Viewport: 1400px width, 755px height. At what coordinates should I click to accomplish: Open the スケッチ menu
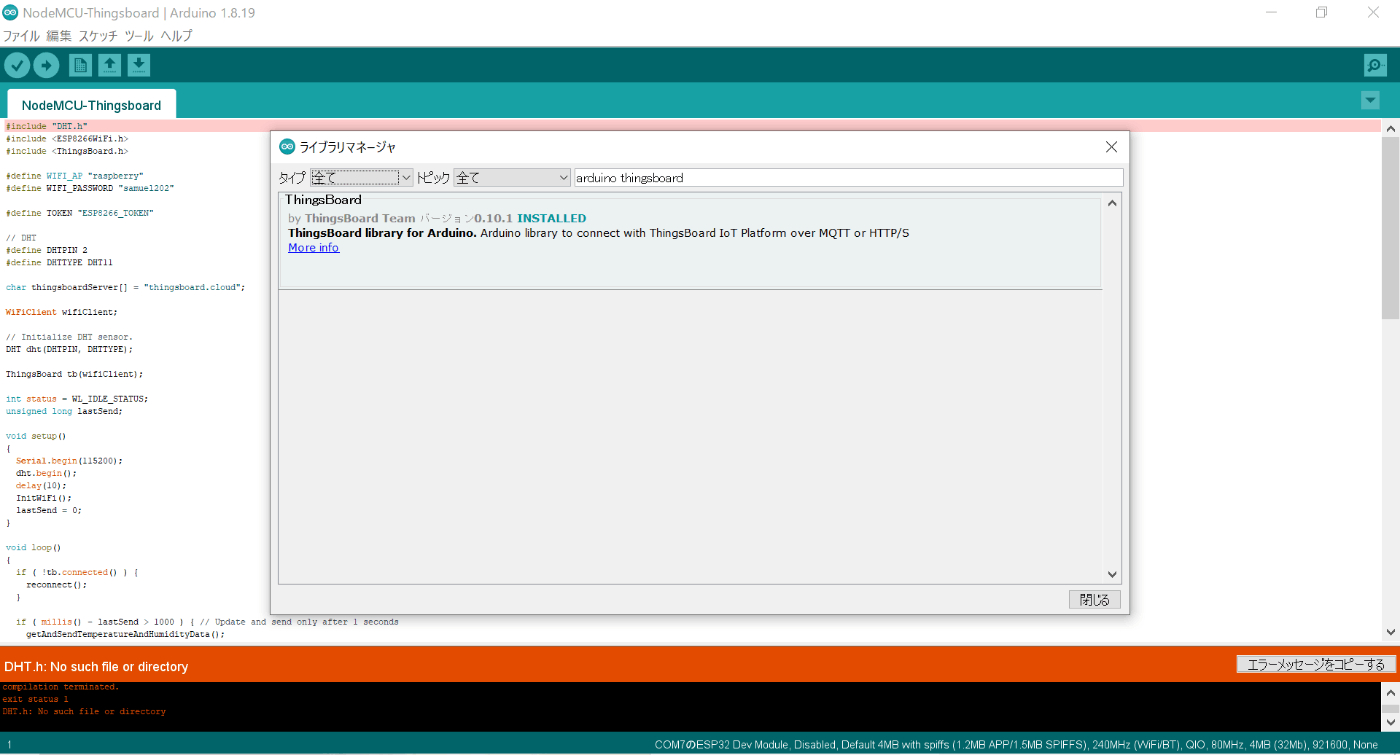pyautogui.click(x=98, y=35)
